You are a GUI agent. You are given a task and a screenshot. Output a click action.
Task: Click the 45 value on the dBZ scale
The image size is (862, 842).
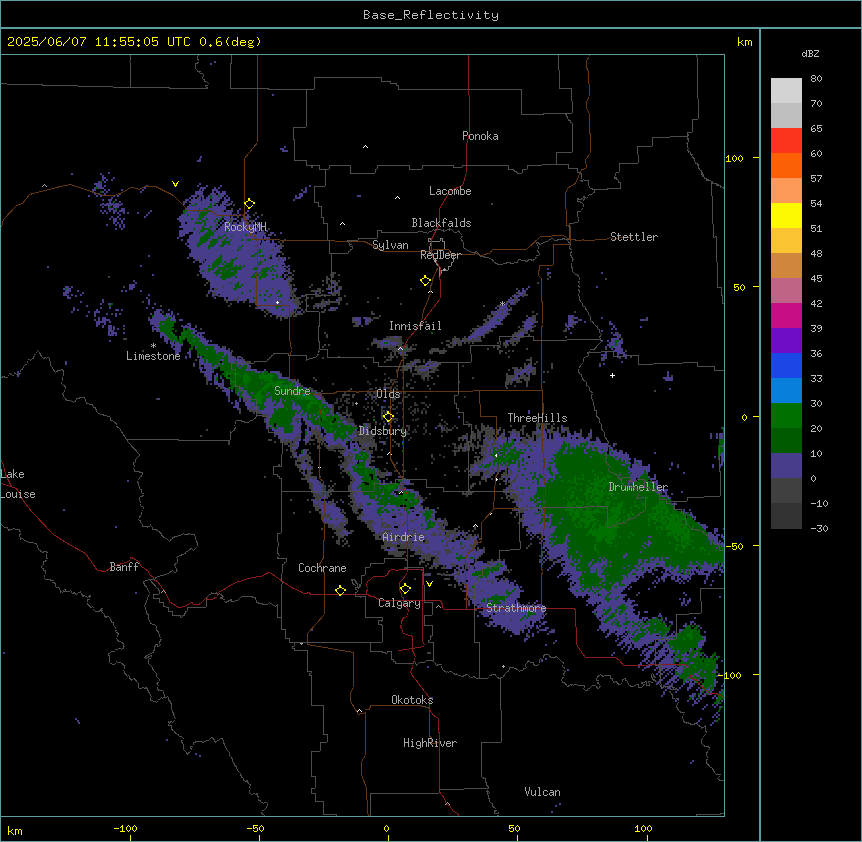816,279
